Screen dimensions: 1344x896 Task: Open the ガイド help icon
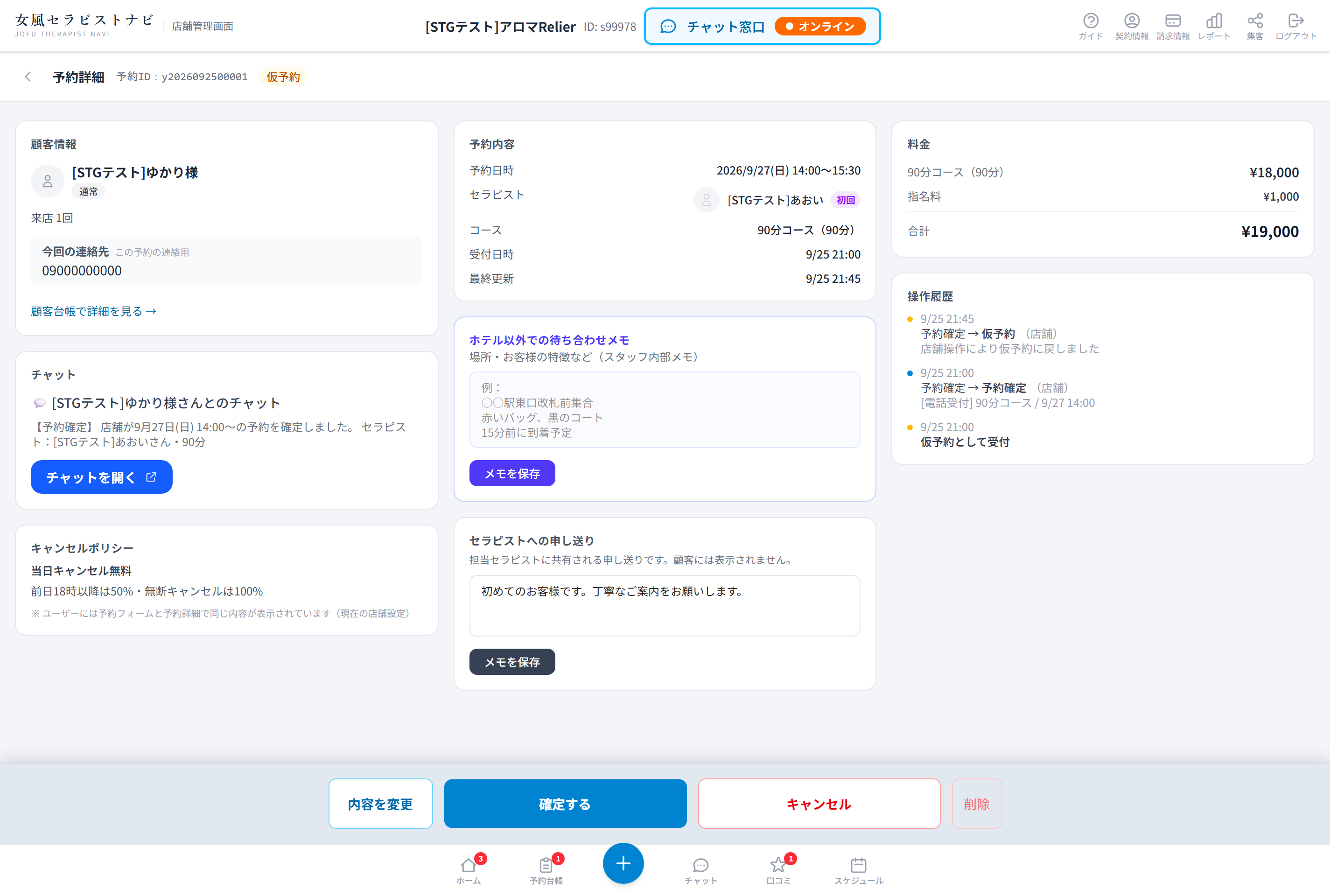tap(1102, 26)
